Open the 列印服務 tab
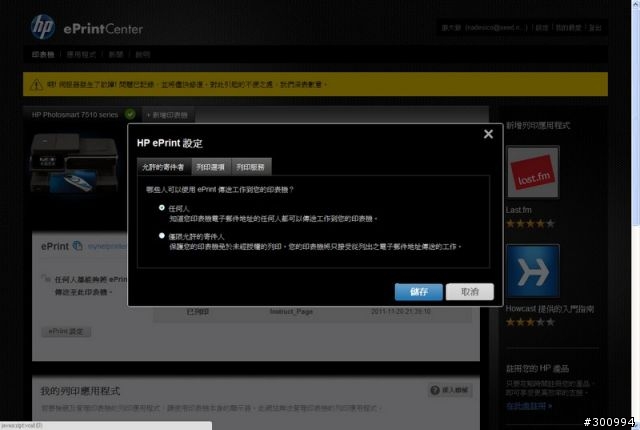Viewport: 640px width, 430px height. (x=251, y=167)
